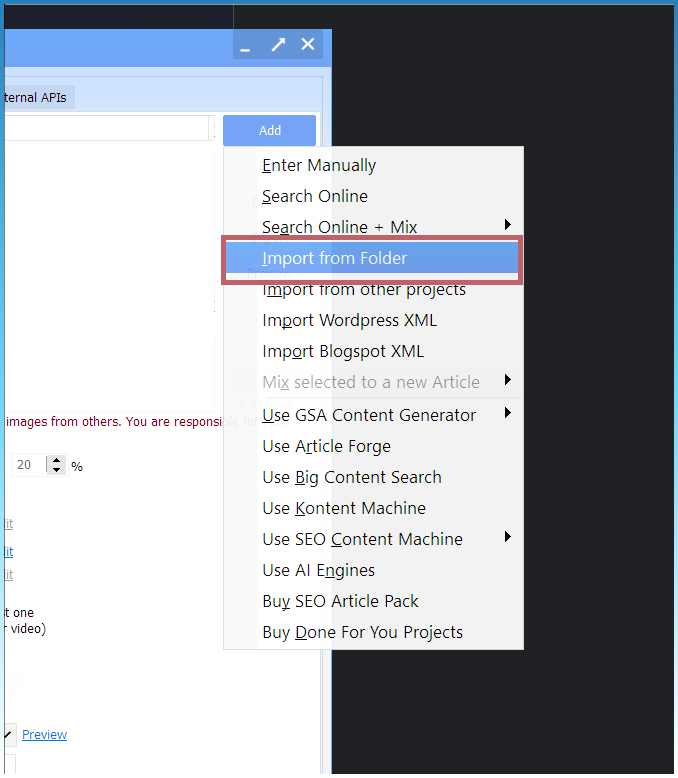
Task: Open the Preview link
Action: tap(44, 735)
